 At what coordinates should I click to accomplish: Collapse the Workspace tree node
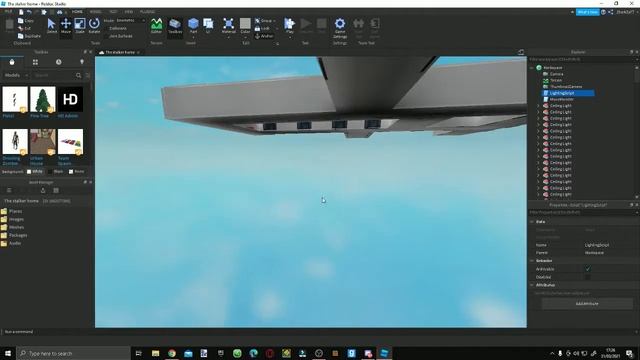tap(532, 68)
